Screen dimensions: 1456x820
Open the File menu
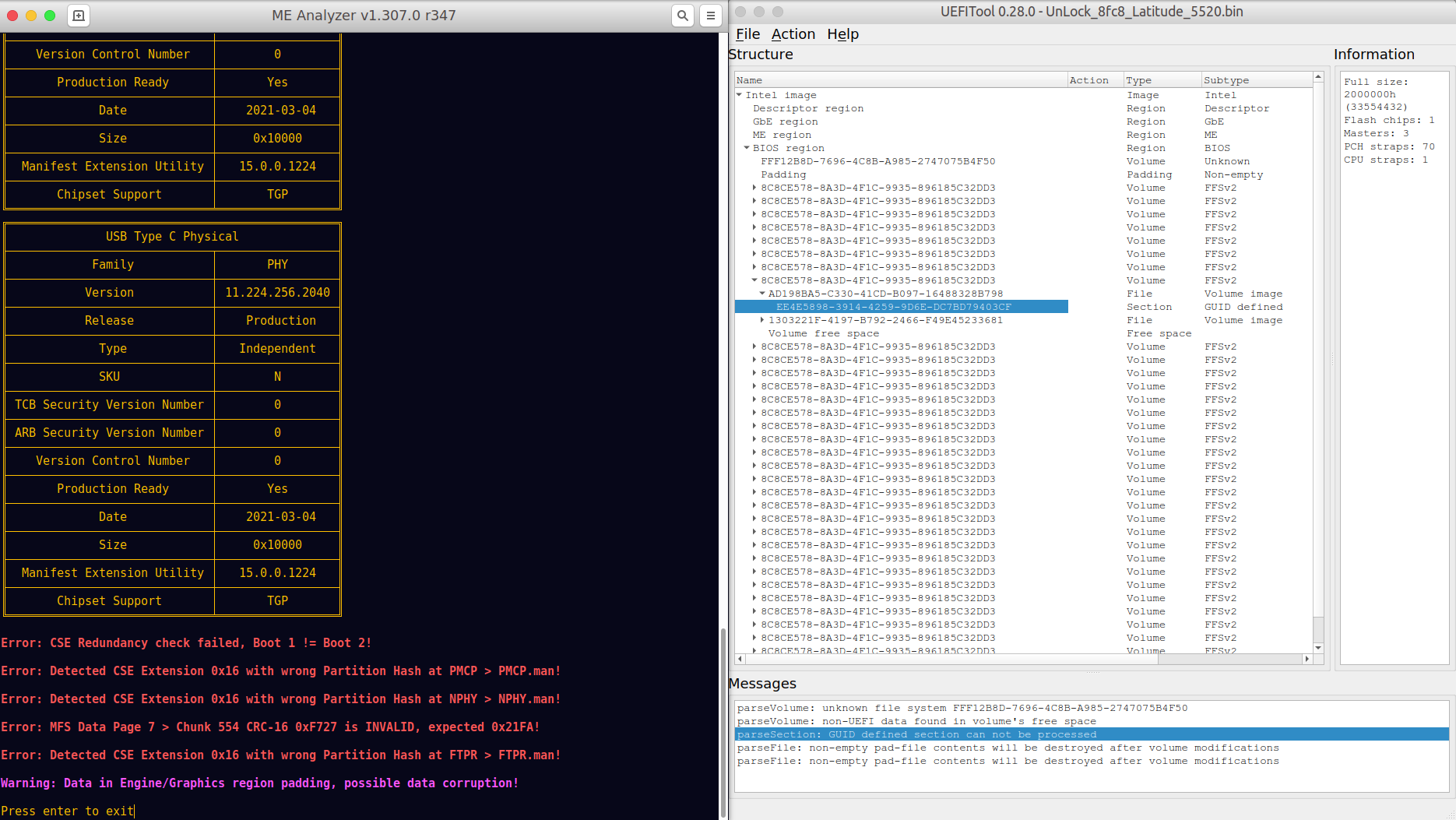(747, 34)
